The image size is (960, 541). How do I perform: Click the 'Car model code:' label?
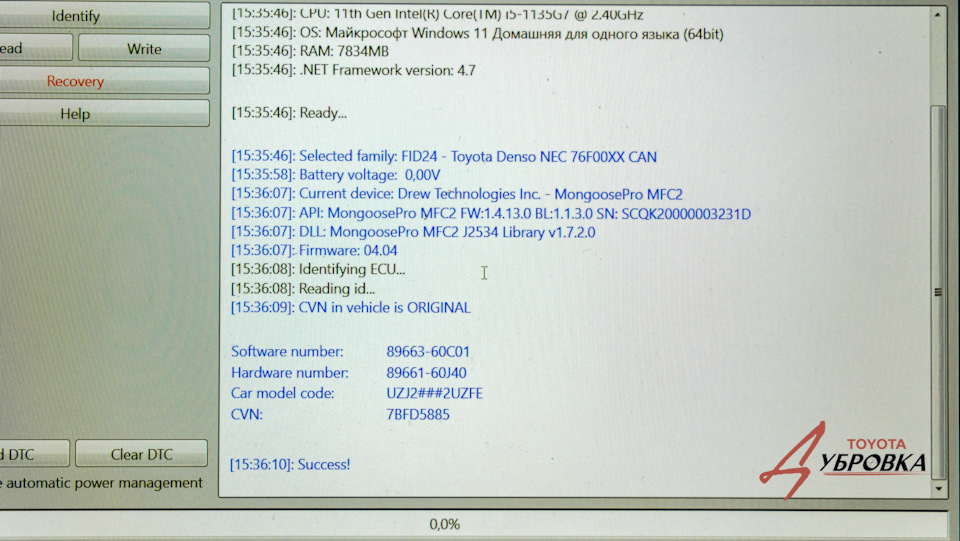pos(283,394)
